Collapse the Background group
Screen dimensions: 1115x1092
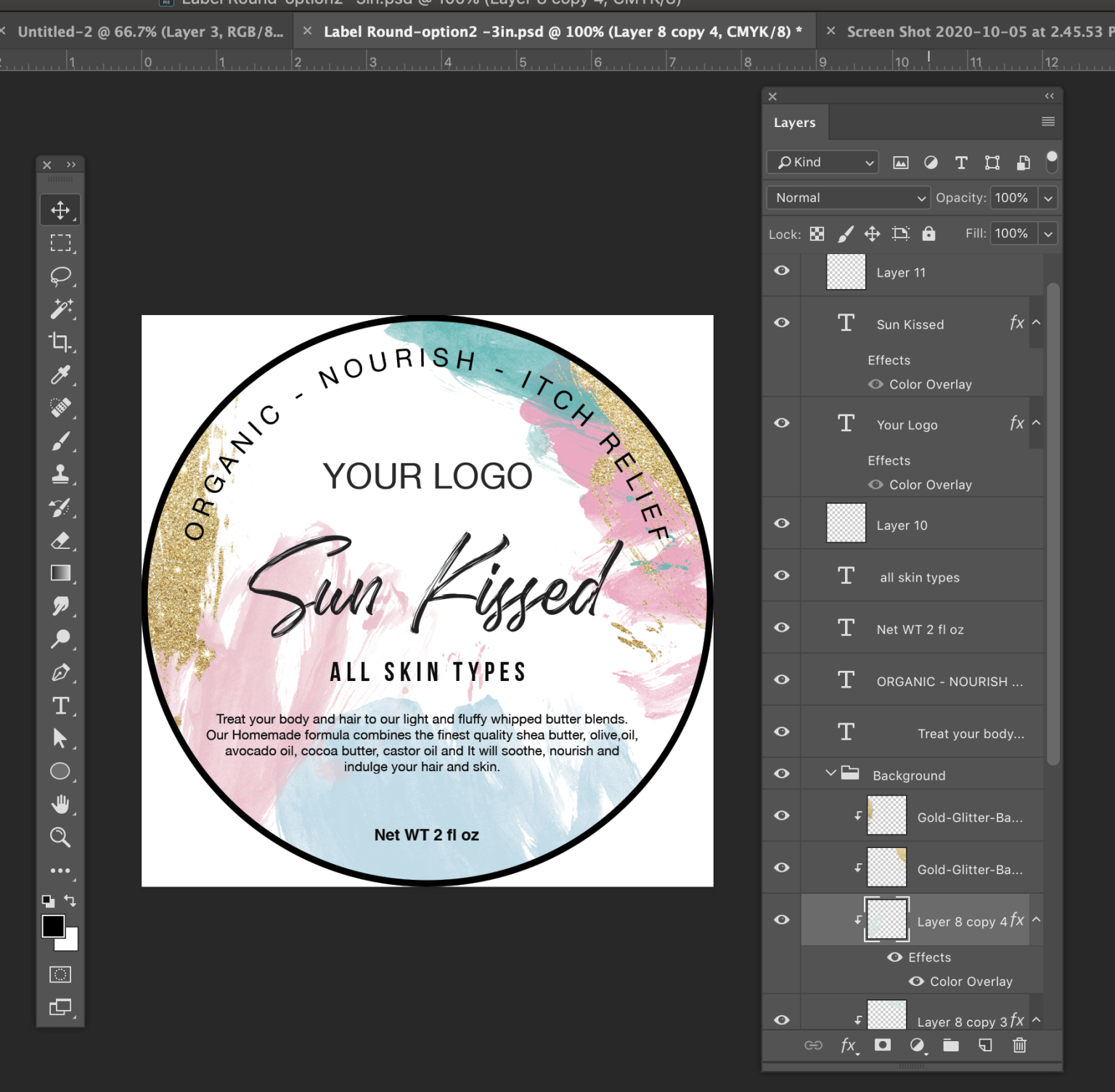(830, 773)
